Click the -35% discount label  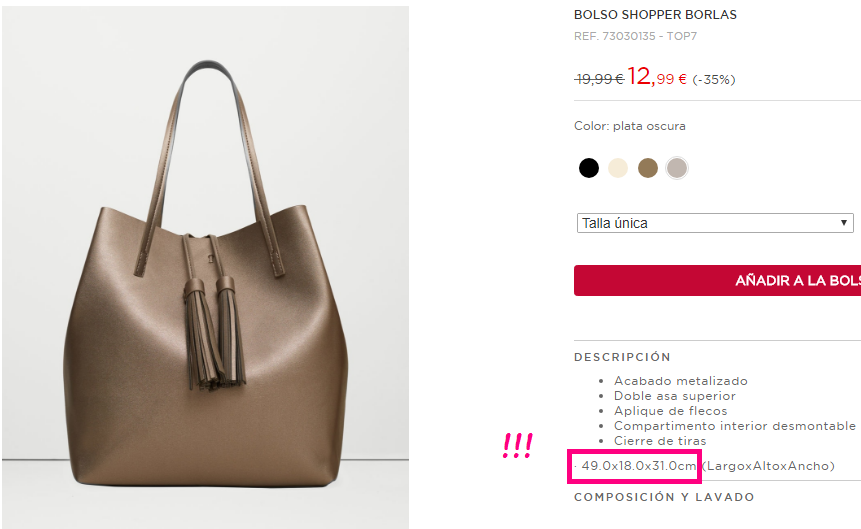tap(713, 80)
